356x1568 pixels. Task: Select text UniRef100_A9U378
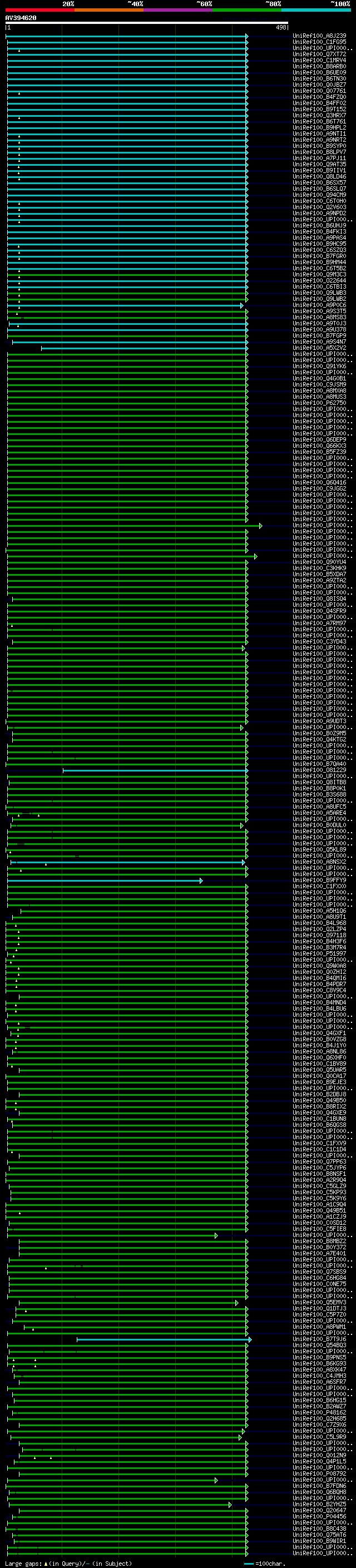(319, 329)
